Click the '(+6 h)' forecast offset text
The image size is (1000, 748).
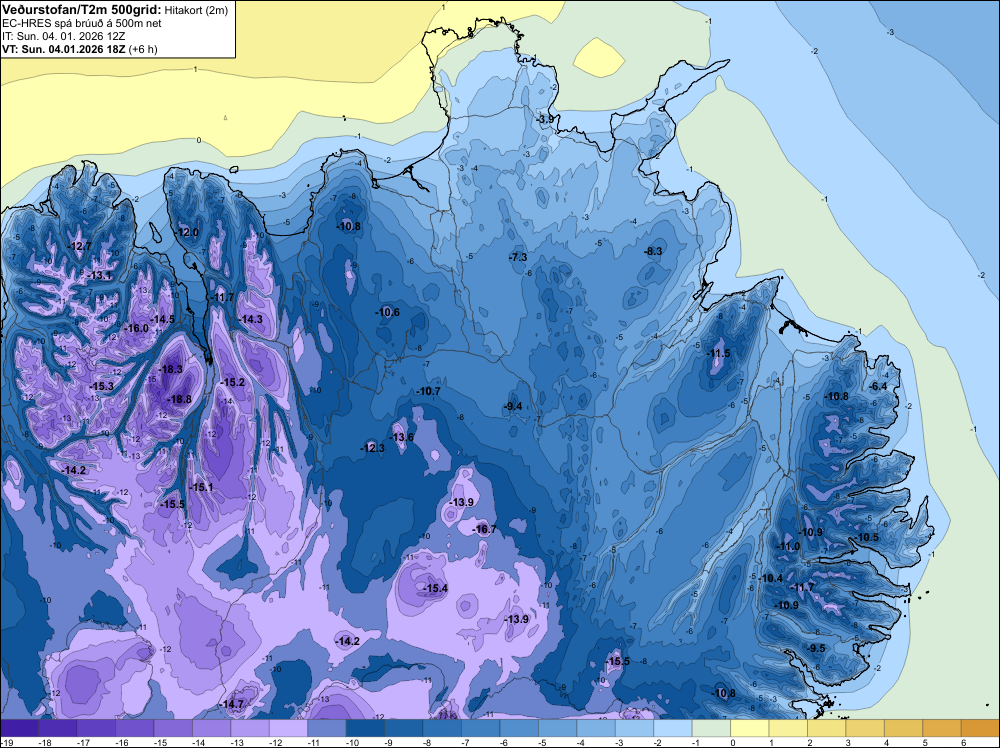143,49
